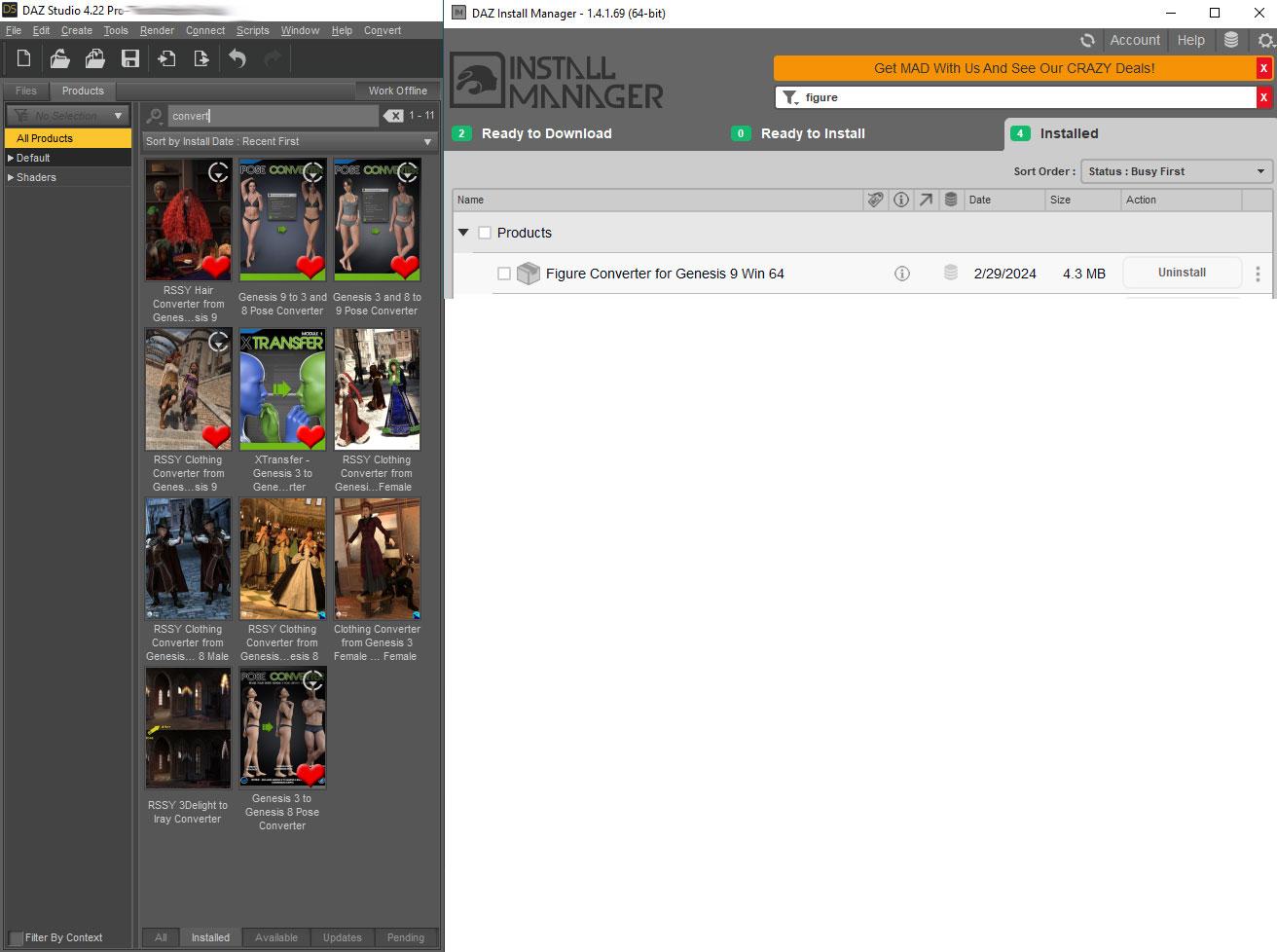The width and height of the screenshot is (1277, 952).
Task: Click the Work Offline button
Action: [x=397, y=92]
